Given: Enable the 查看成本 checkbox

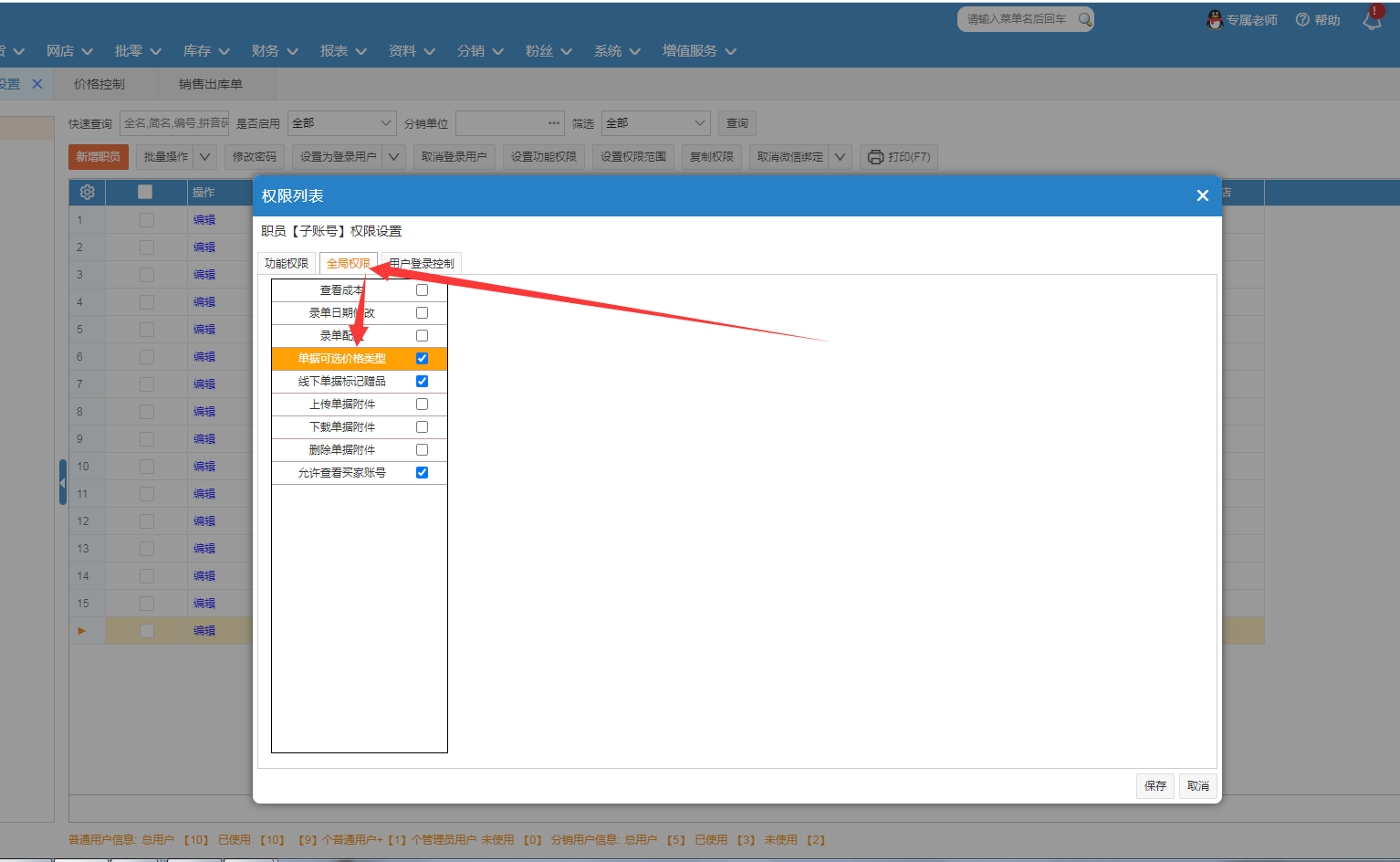Looking at the screenshot, I should pyautogui.click(x=422, y=290).
